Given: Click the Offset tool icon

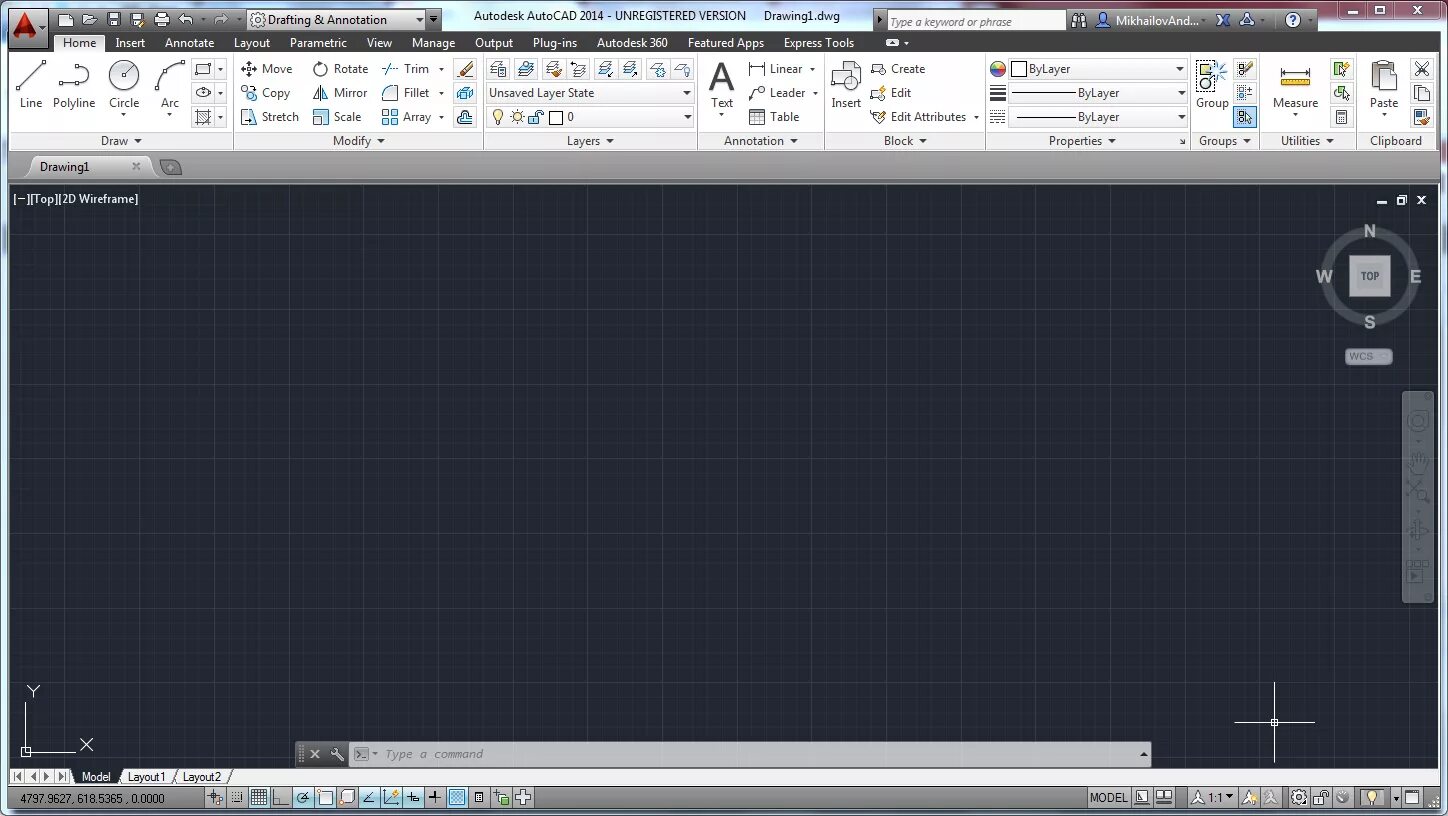Looking at the screenshot, I should coord(465,117).
